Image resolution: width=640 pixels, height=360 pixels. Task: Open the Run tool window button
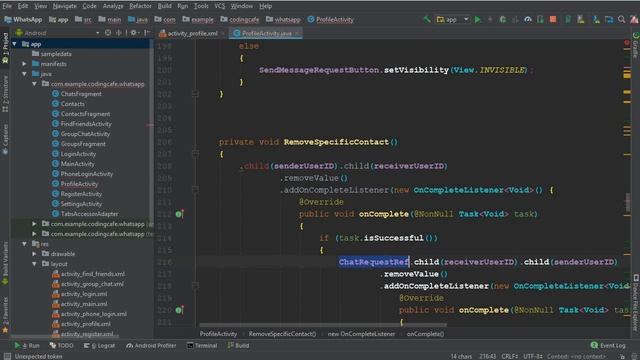click(27, 345)
